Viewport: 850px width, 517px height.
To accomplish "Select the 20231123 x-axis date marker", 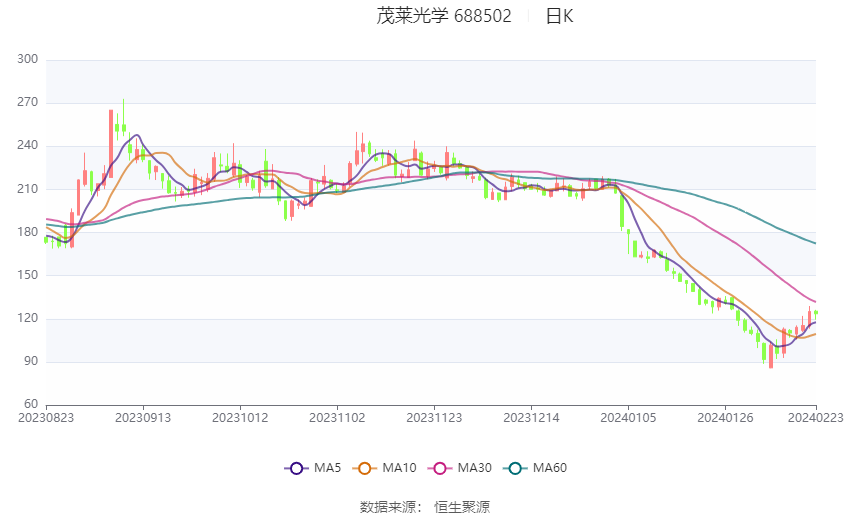I will point(434,418).
